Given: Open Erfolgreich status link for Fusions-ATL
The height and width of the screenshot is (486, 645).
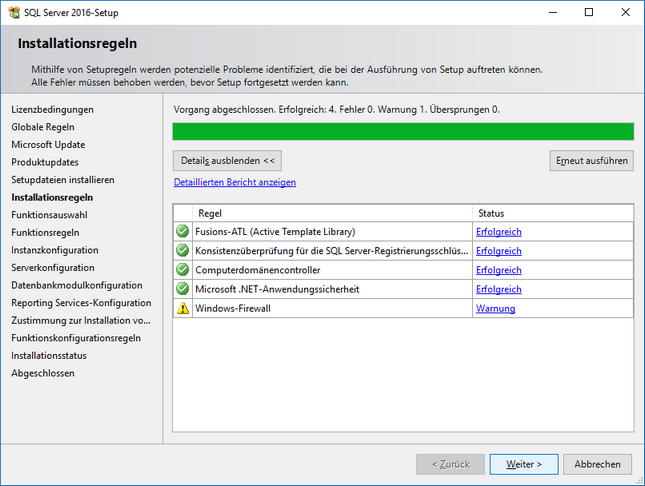Looking at the screenshot, I should pyautogui.click(x=499, y=232).
